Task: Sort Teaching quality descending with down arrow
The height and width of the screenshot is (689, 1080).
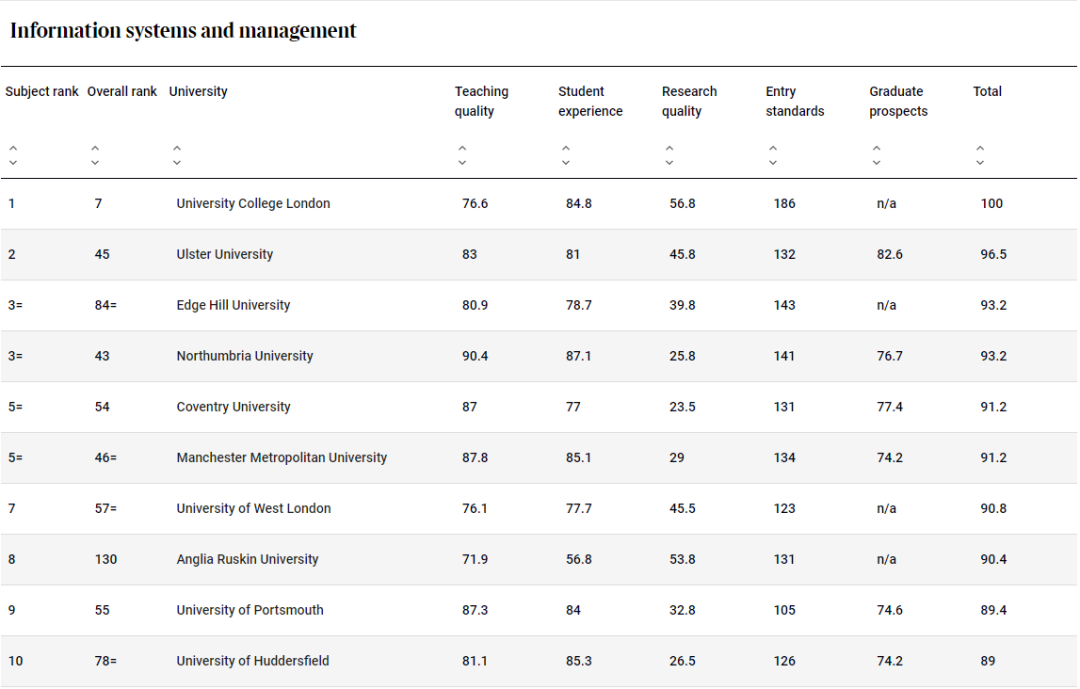Action: pos(462,163)
